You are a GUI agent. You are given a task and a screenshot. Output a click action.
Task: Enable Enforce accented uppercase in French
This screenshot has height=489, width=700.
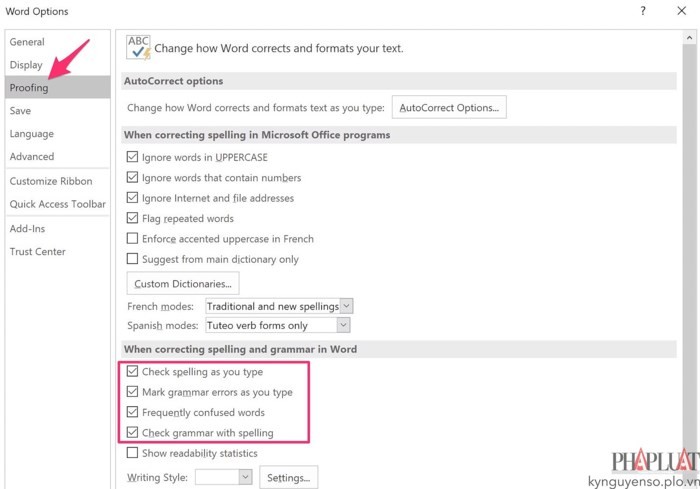click(x=132, y=239)
